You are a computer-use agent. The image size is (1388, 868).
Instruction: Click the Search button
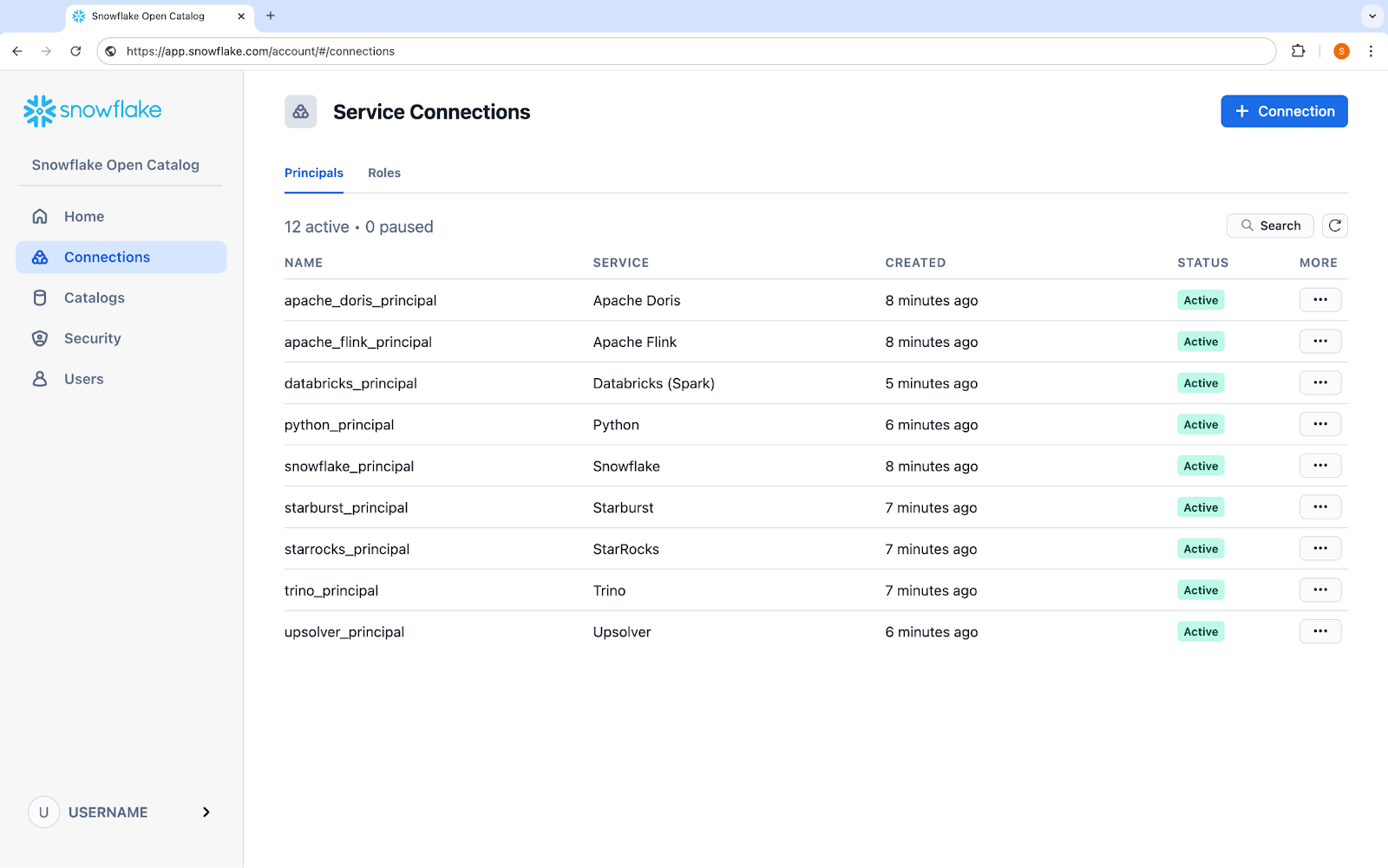1270,225
